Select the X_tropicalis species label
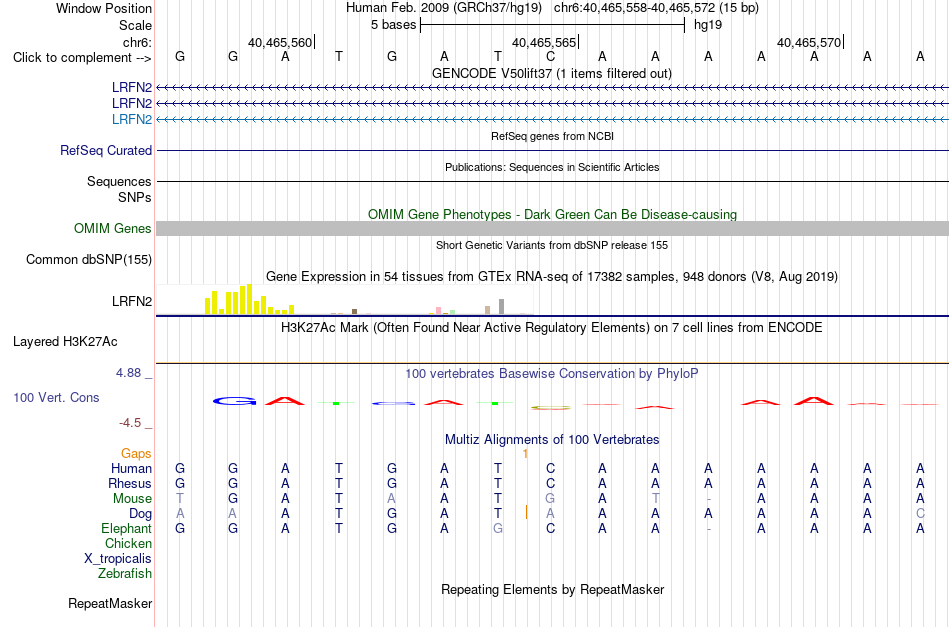The width and height of the screenshot is (950, 627). 118,559
